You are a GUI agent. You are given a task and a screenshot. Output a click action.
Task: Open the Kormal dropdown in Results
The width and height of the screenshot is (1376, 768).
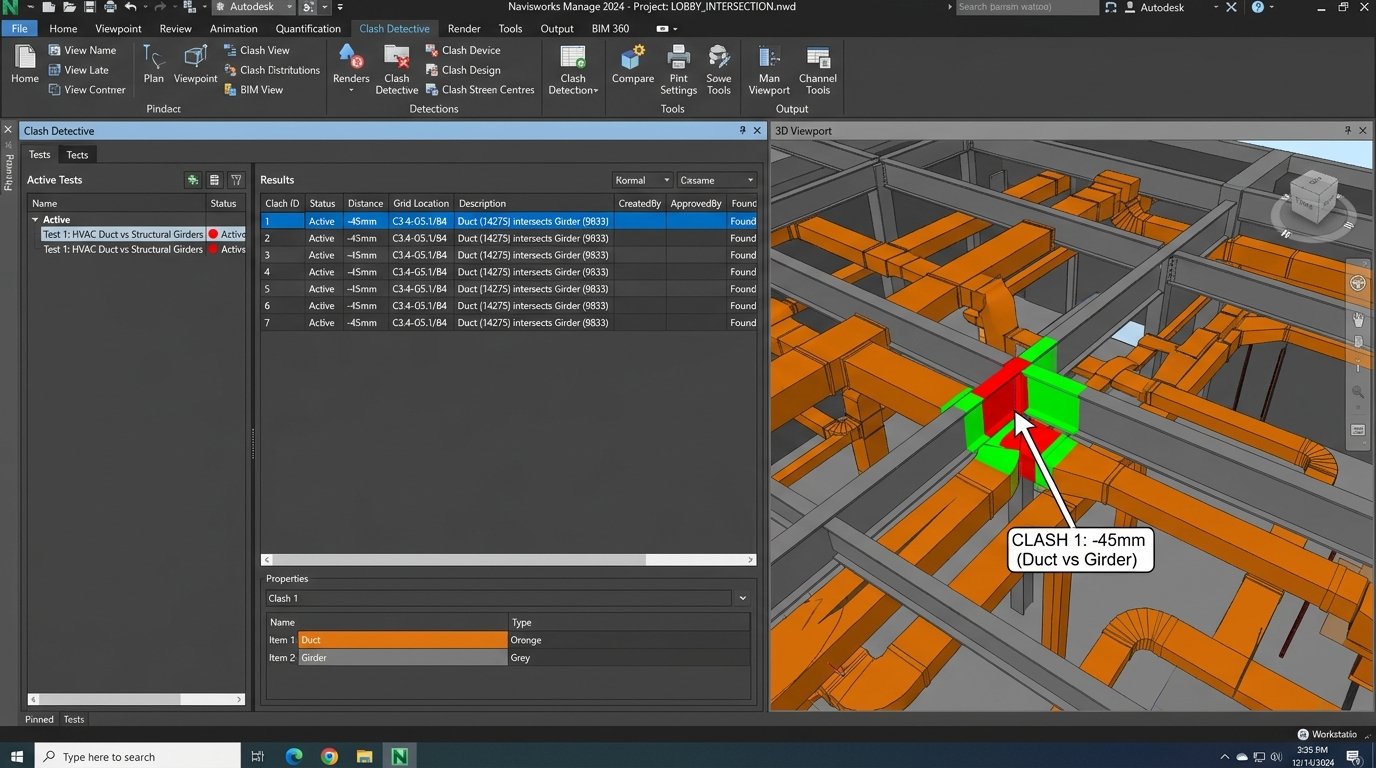tap(642, 180)
